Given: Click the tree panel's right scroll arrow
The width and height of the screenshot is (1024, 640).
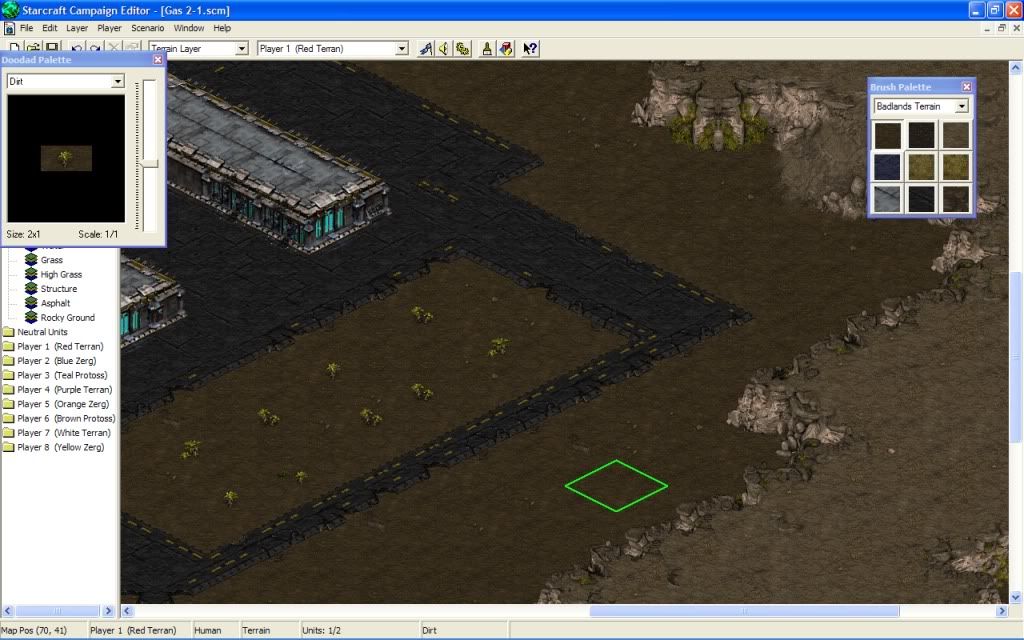Looking at the screenshot, I should (x=108, y=611).
